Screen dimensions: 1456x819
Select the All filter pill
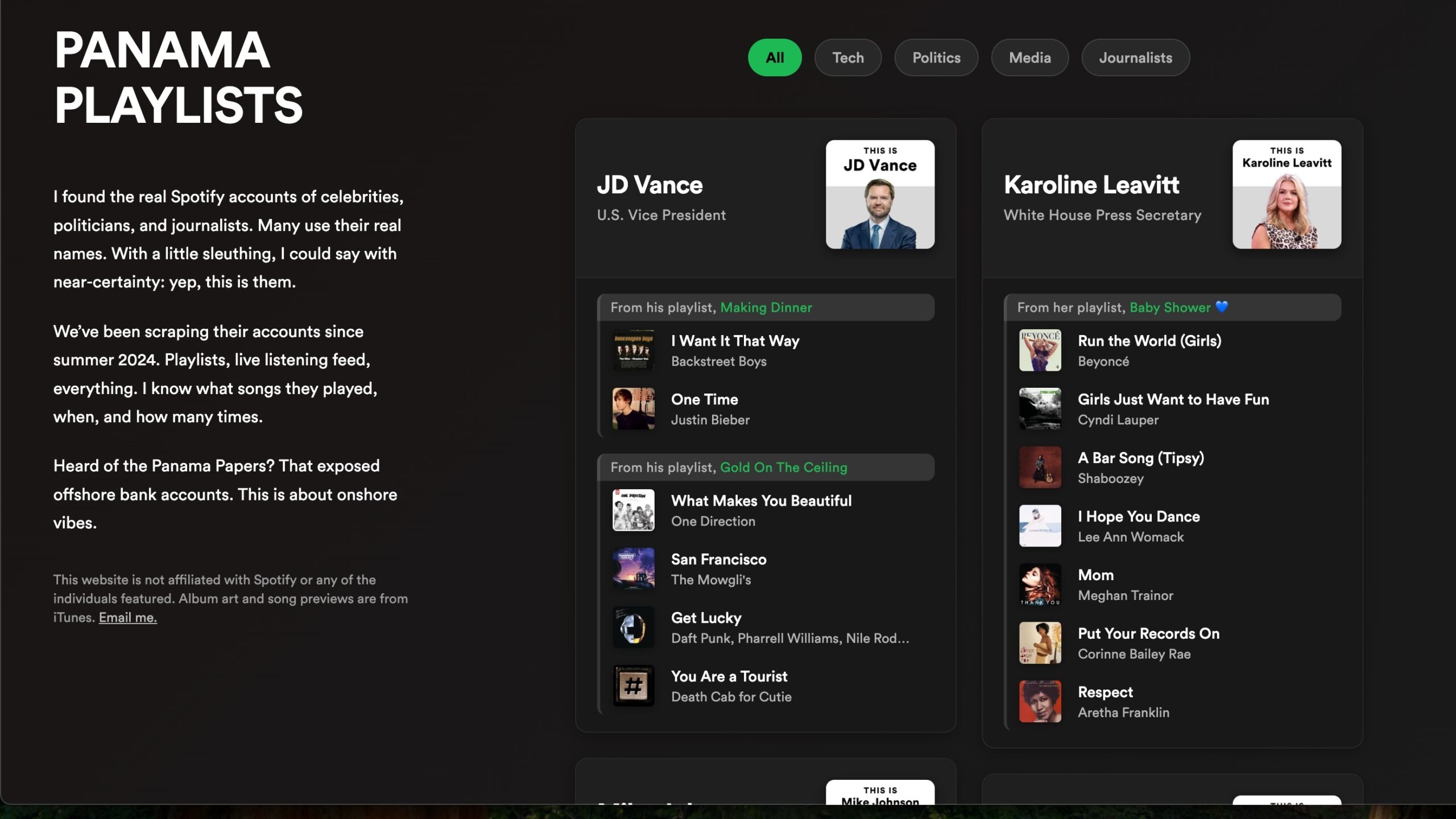[x=775, y=57]
